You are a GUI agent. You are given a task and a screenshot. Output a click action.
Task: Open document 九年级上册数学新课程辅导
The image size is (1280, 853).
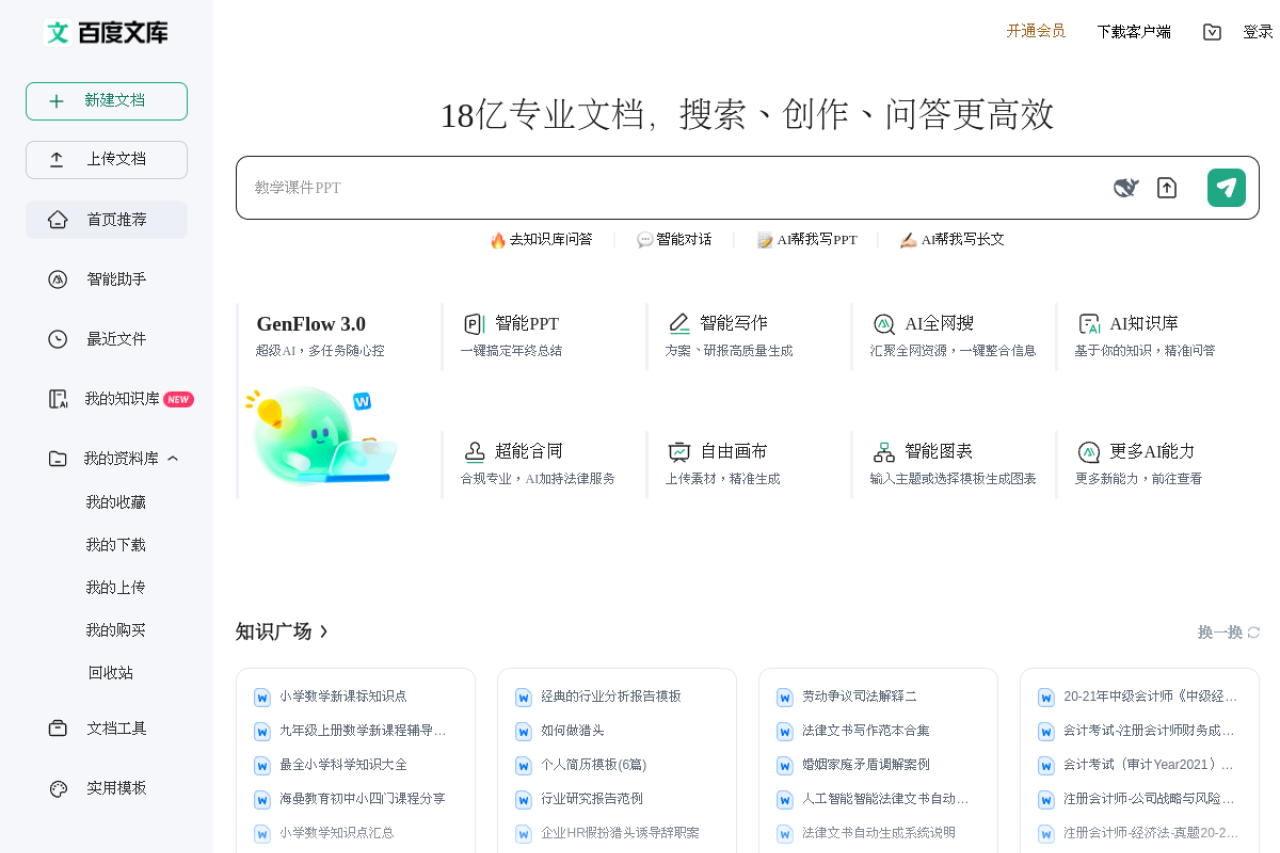(x=363, y=731)
